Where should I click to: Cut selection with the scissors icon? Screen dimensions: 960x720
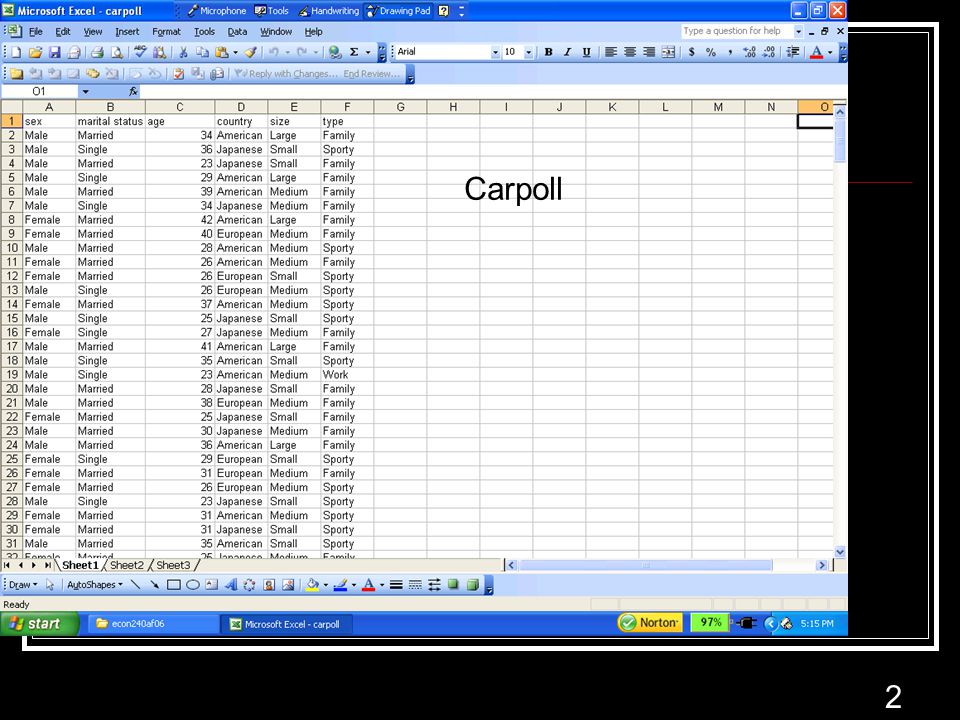182,53
